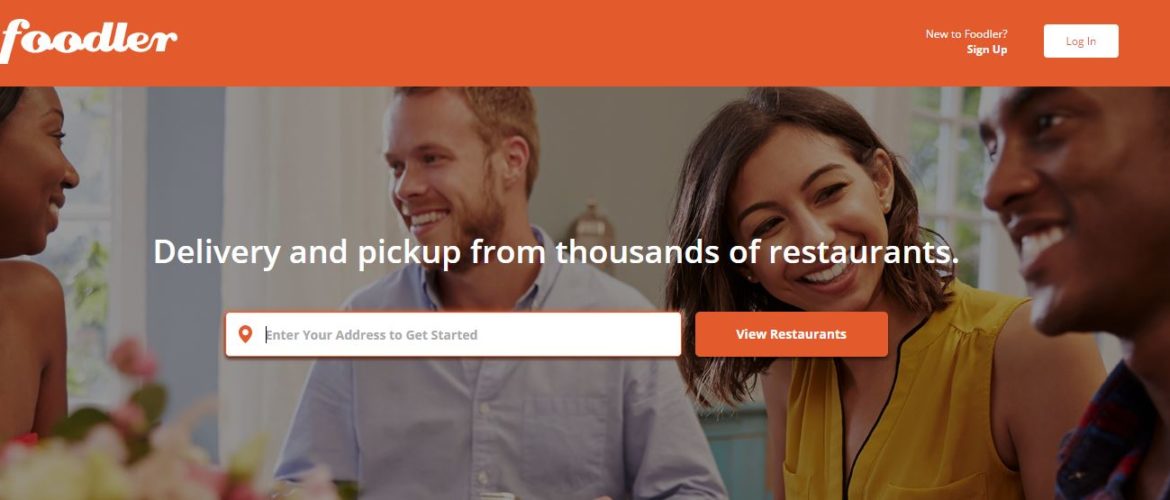Click the word 'restaurants.' in the headline
The image size is (1170, 500).
(864, 253)
